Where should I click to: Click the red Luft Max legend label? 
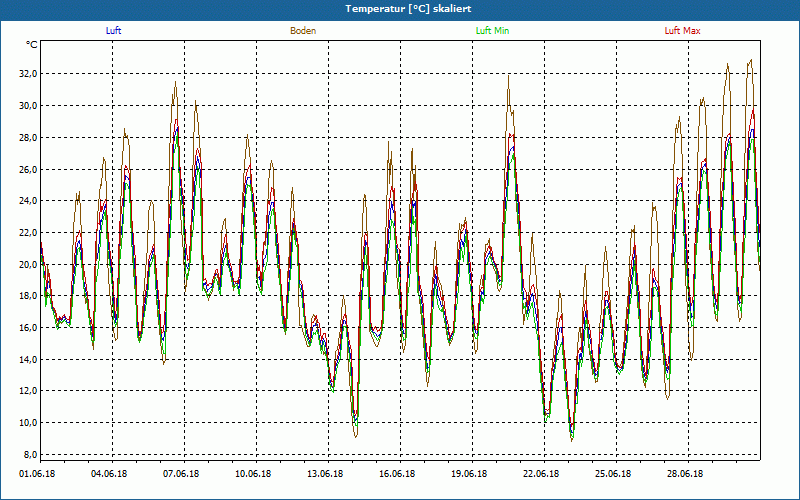[x=682, y=31]
